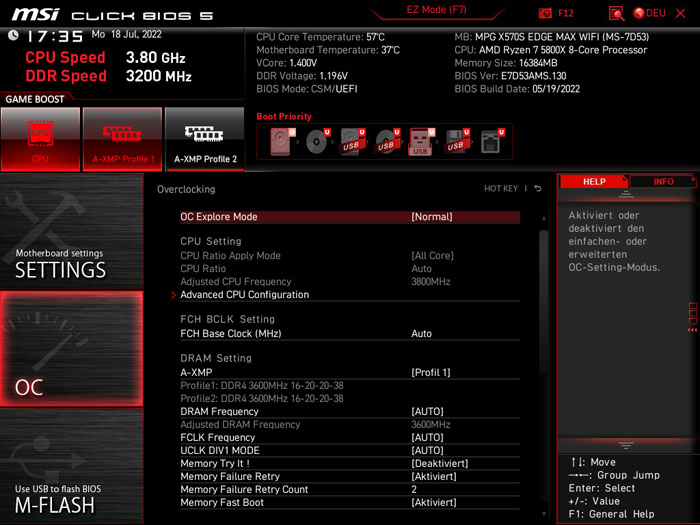This screenshot has width=700, height=525.
Task: Select the hard disk boot priority icon
Action: tap(282, 142)
